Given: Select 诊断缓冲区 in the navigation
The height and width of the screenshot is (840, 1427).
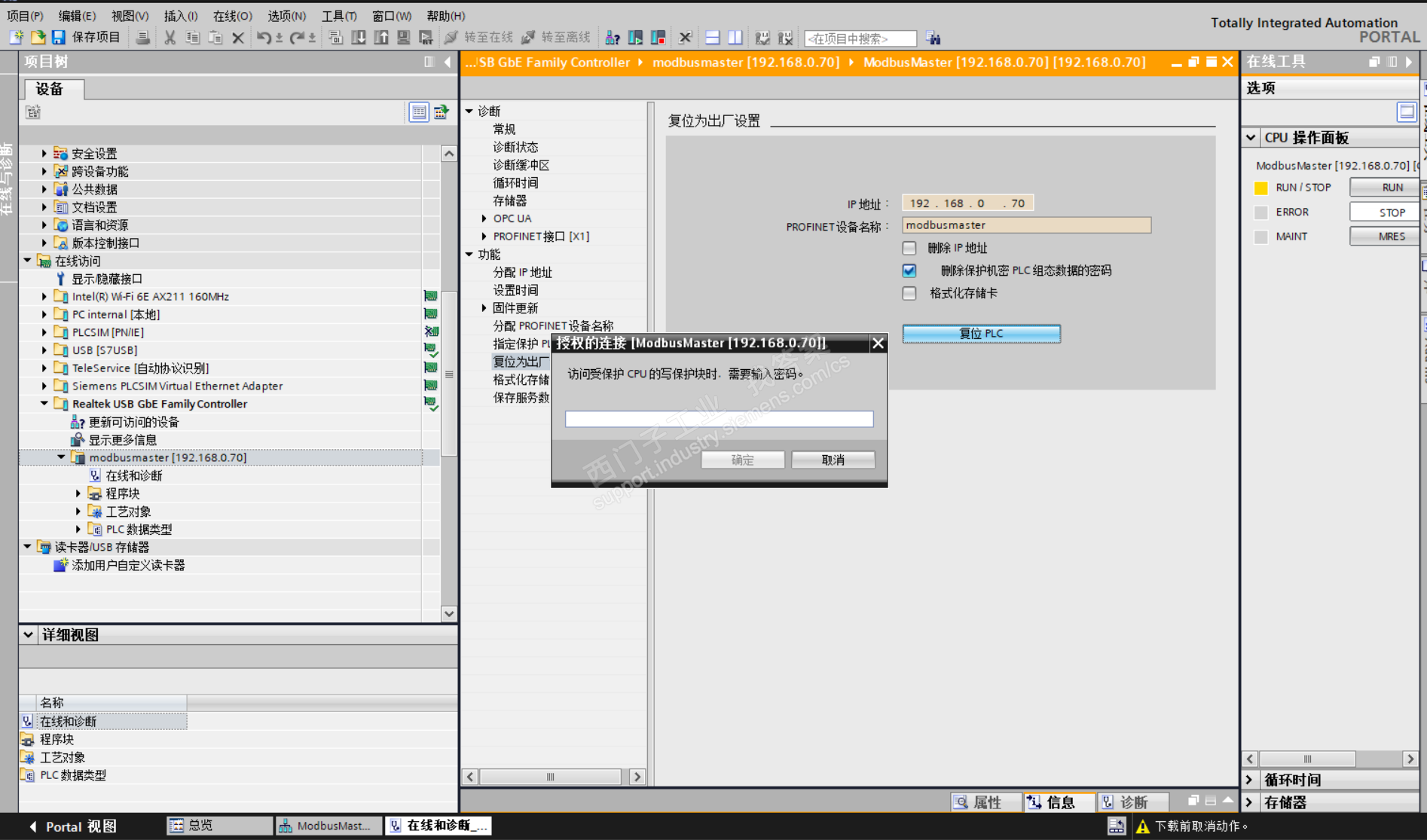Looking at the screenshot, I should (x=521, y=165).
